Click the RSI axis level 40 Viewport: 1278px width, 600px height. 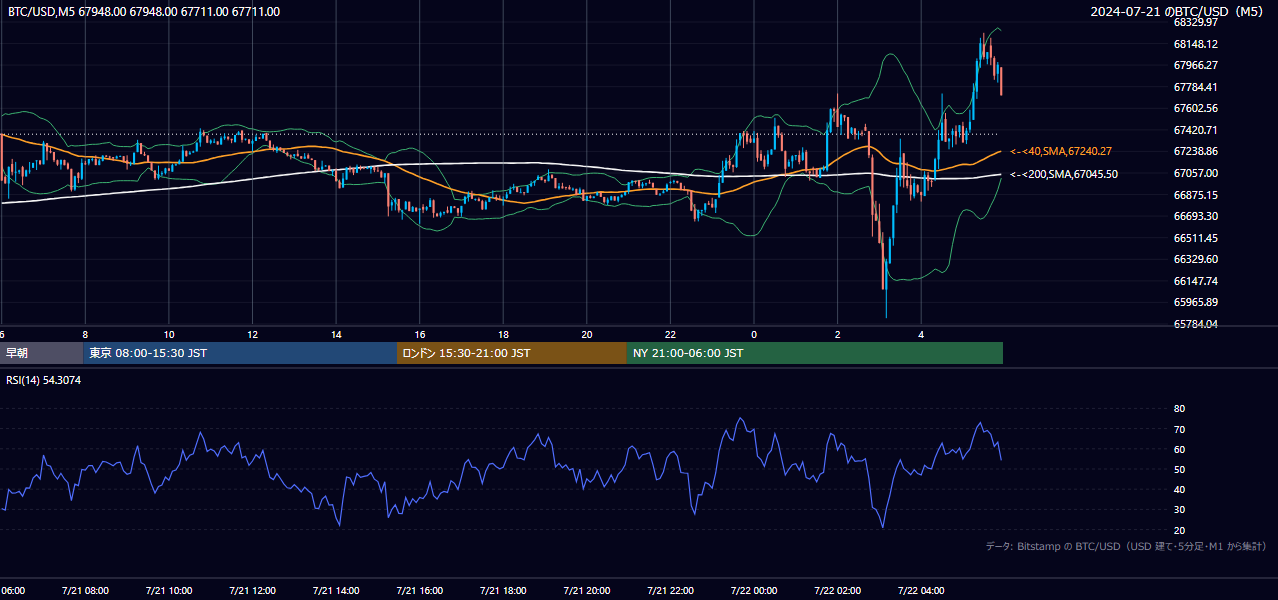point(1179,489)
